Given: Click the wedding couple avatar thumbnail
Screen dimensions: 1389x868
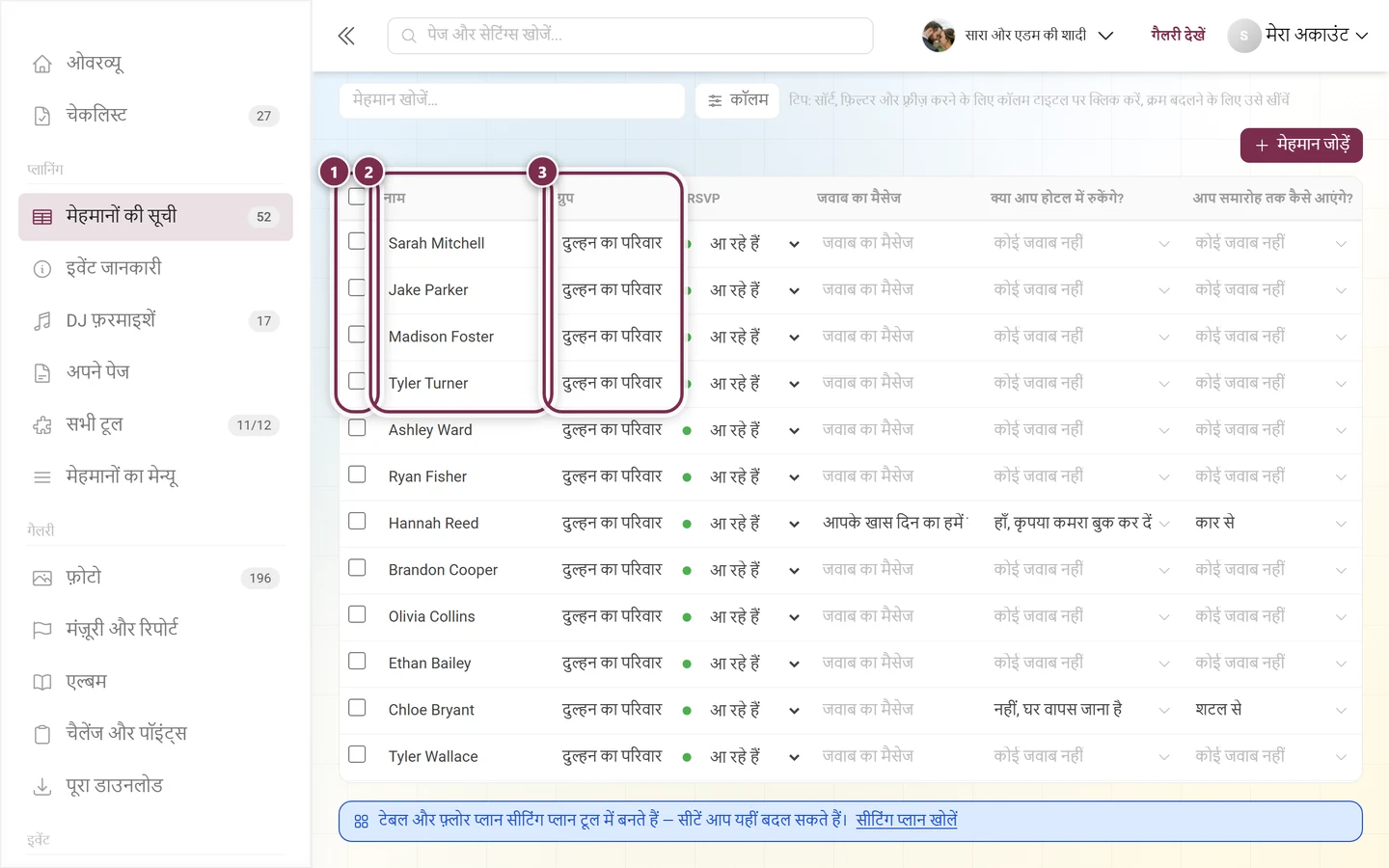Looking at the screenshot, I should click(x=939, y=36).
